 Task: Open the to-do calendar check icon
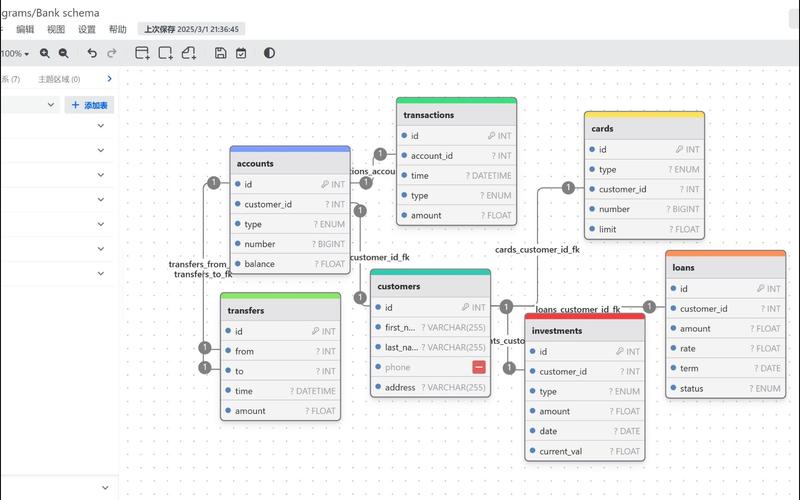click(241, 53)
